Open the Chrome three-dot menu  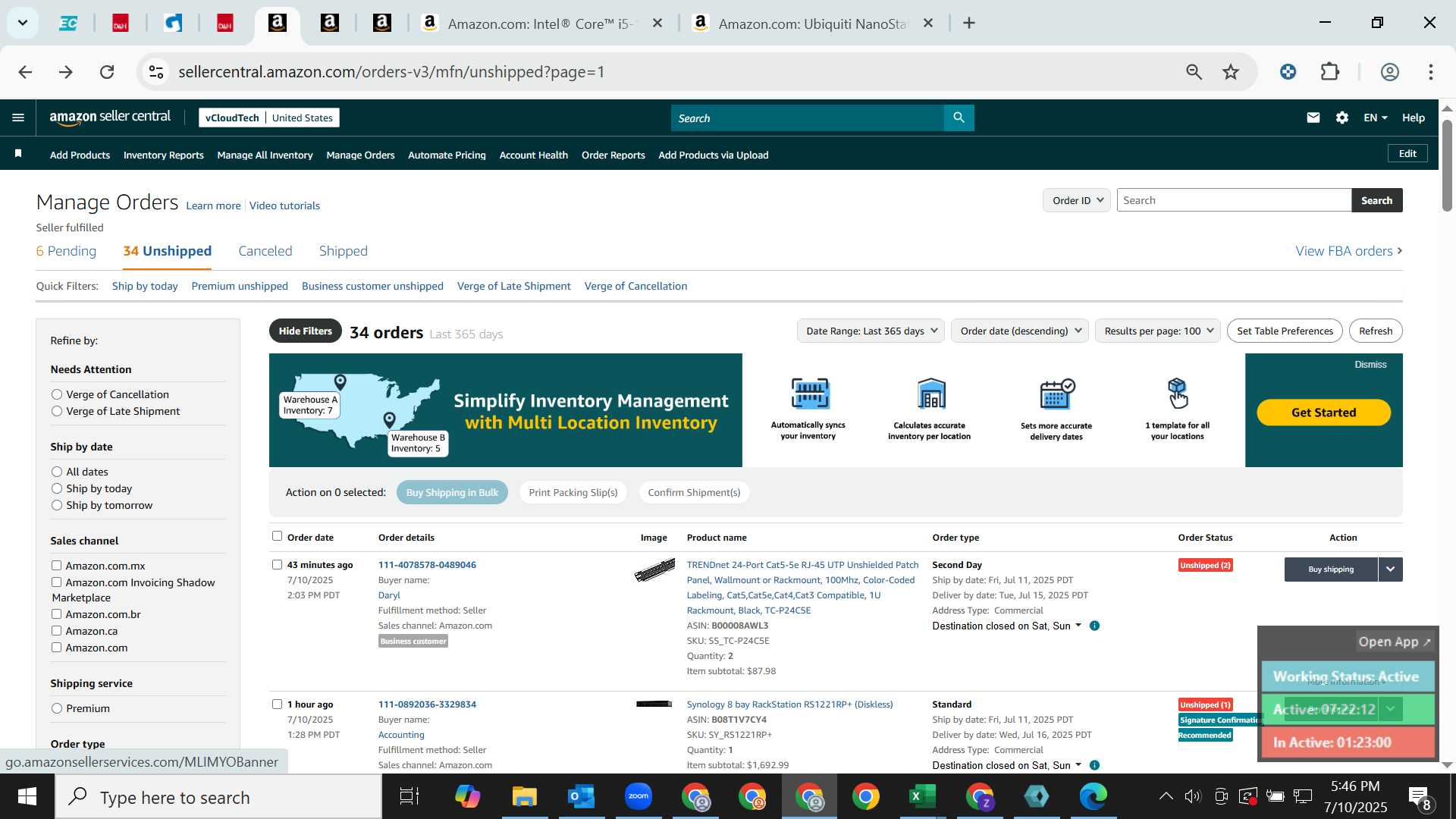[1431, 72]
